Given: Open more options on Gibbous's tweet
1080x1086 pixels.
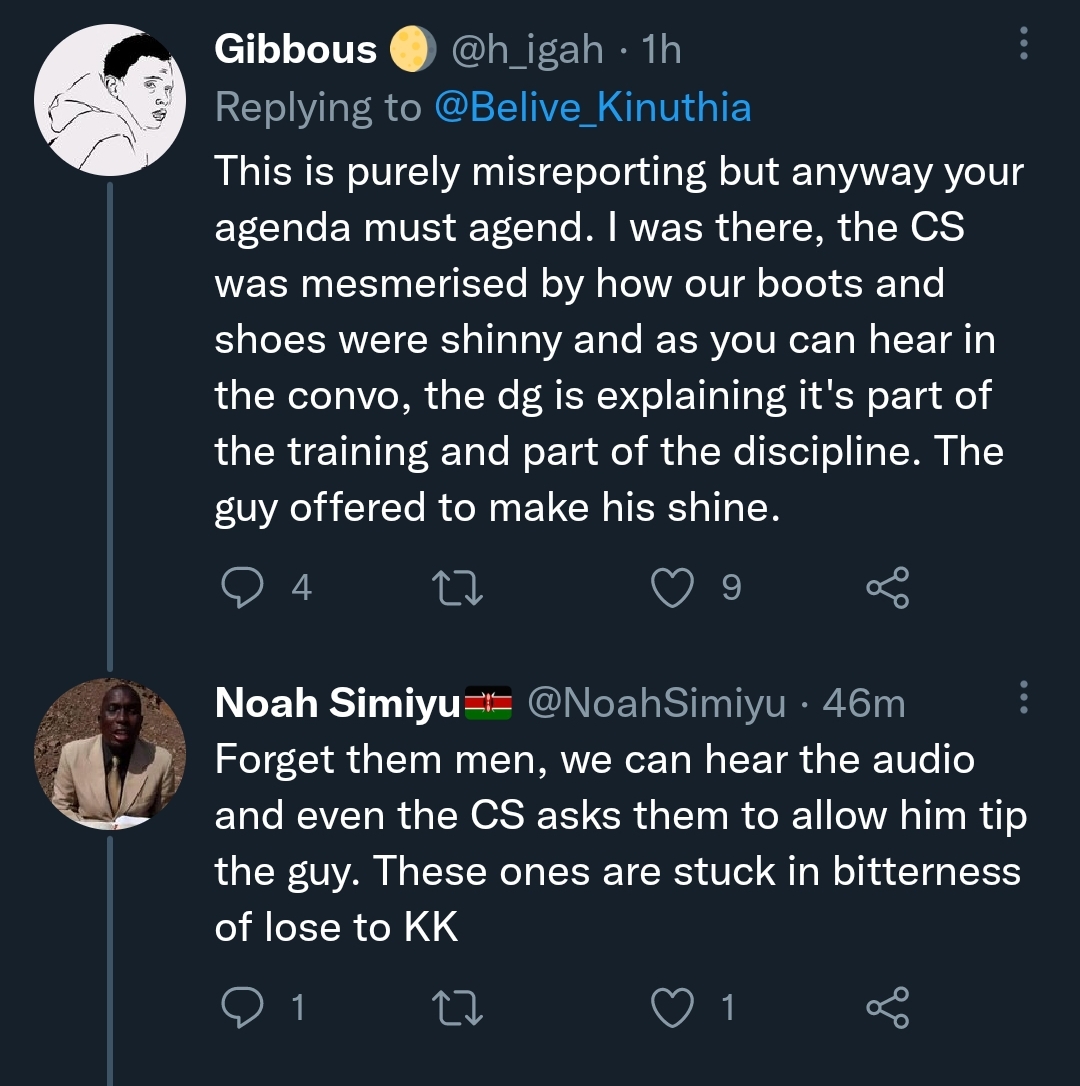Looking at the screenshot, I should point(1023,43).
